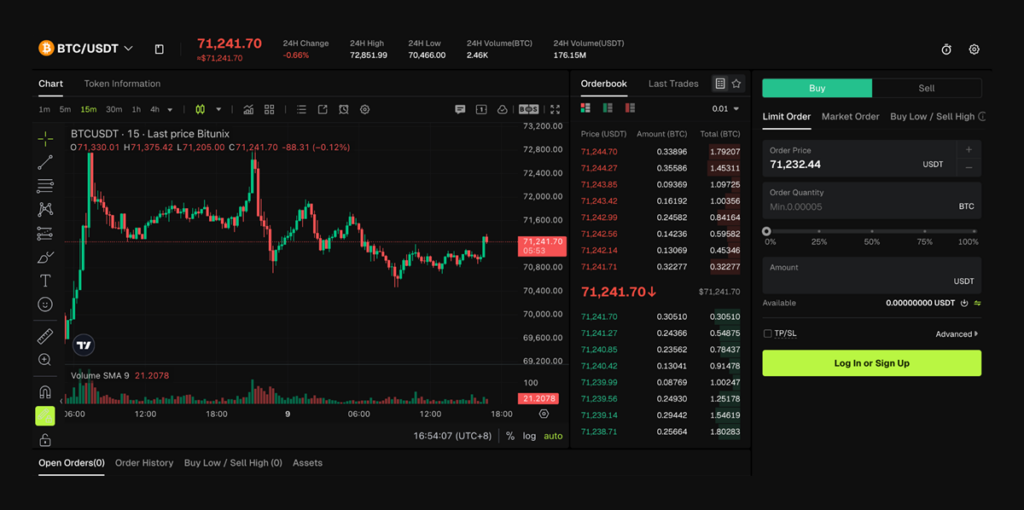Open the Fibonacci retracement tool
The image size is (1024, 510).
point(45,185)
